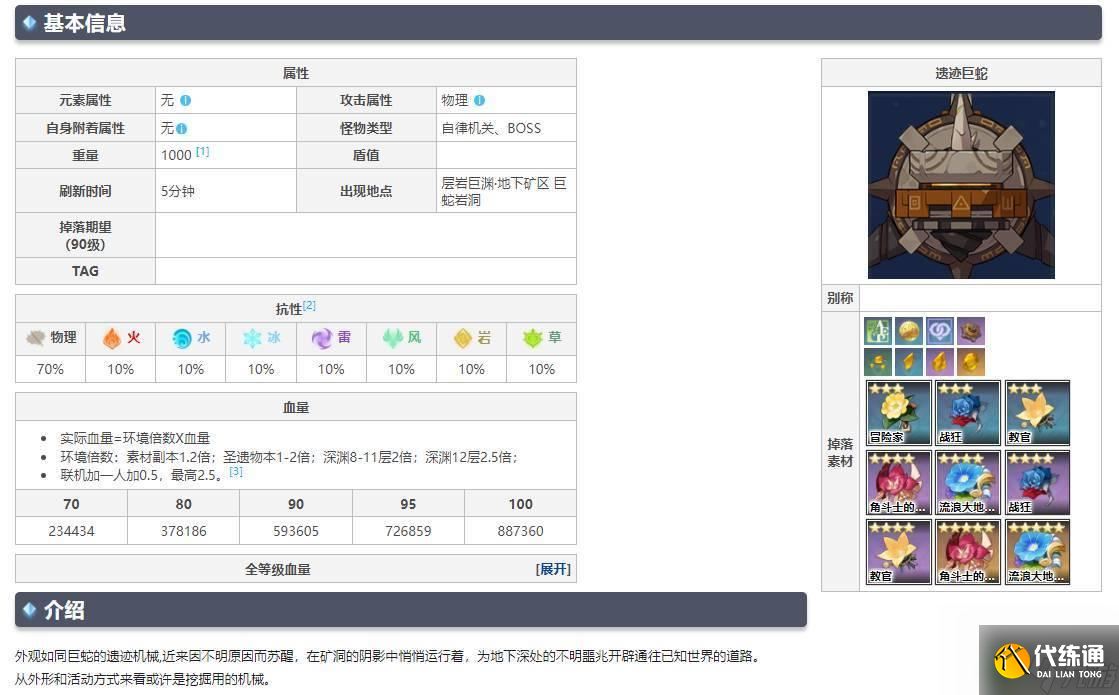Open footnote [1] next to weight 1000

coord(203,151)
